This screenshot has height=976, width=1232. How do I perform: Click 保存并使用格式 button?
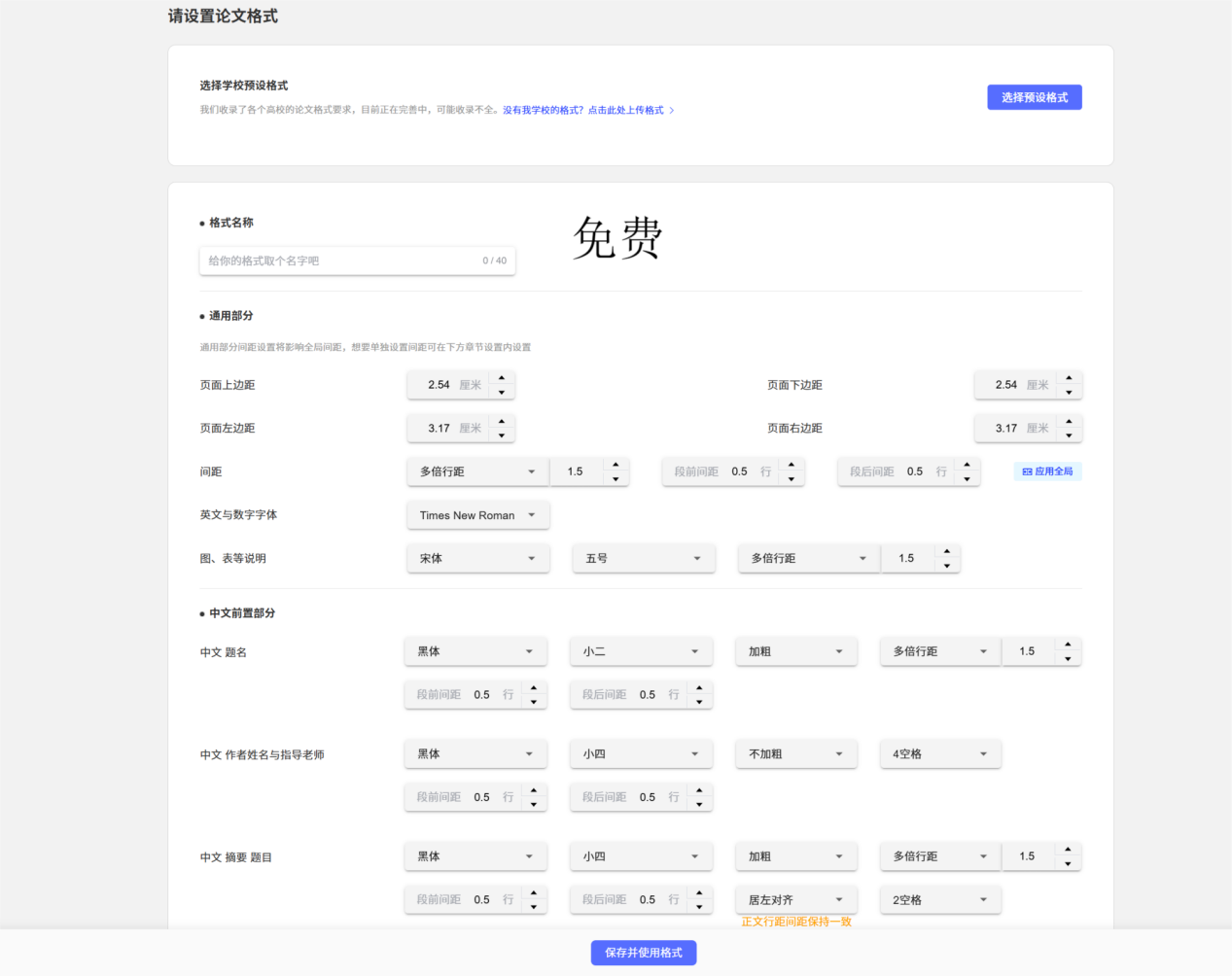644,953
